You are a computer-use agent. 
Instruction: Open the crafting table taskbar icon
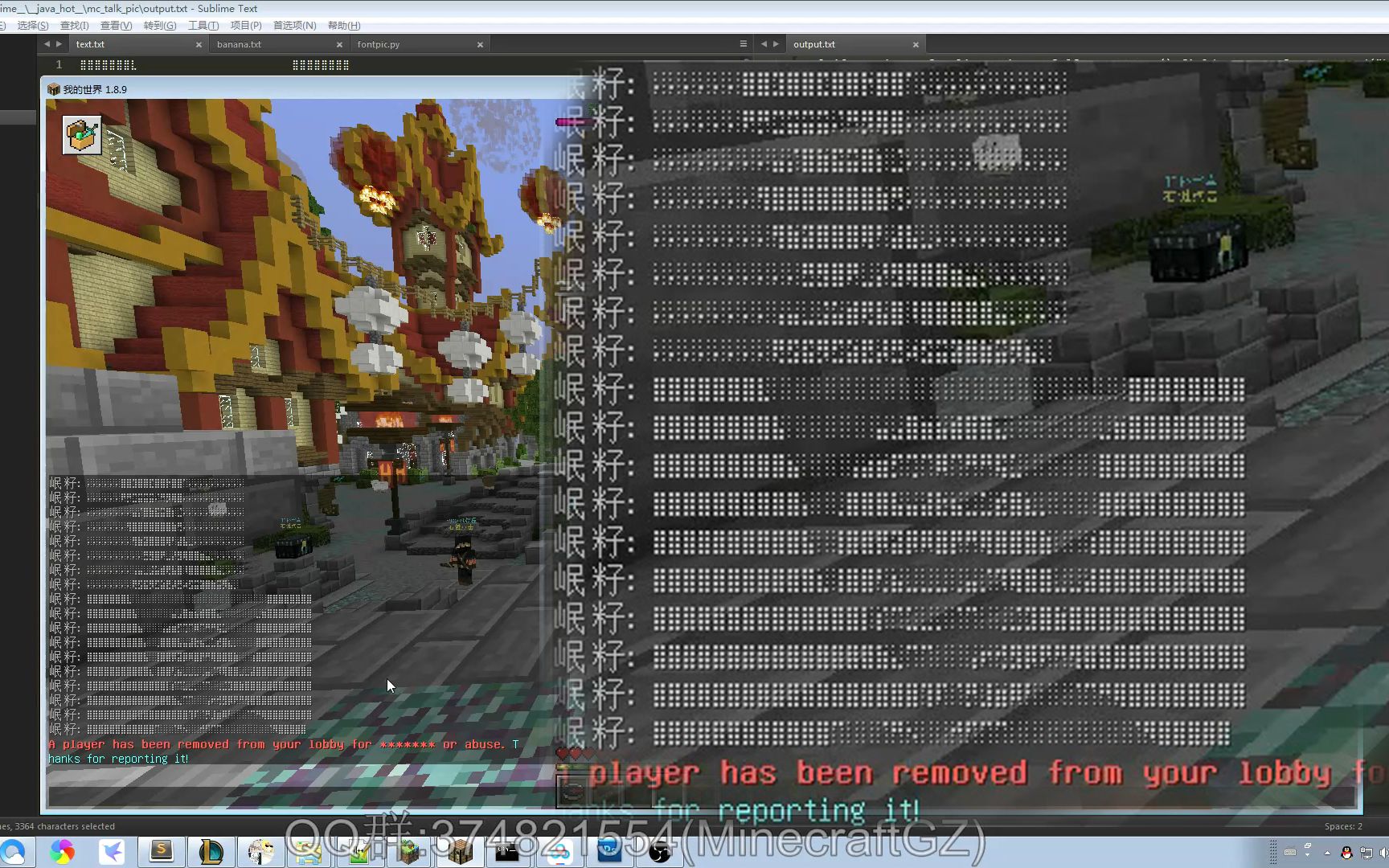coord(459,852)
